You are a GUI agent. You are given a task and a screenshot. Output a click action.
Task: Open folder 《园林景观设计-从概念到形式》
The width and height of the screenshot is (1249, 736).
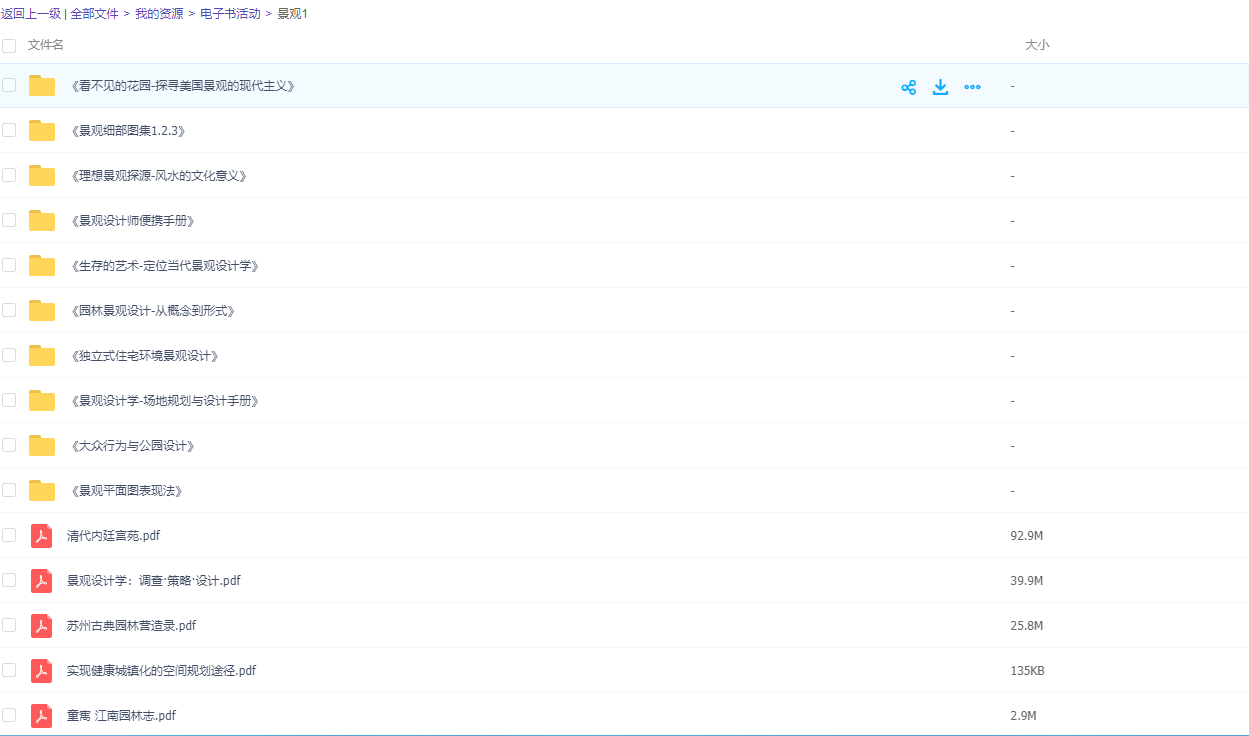[153, 311]
